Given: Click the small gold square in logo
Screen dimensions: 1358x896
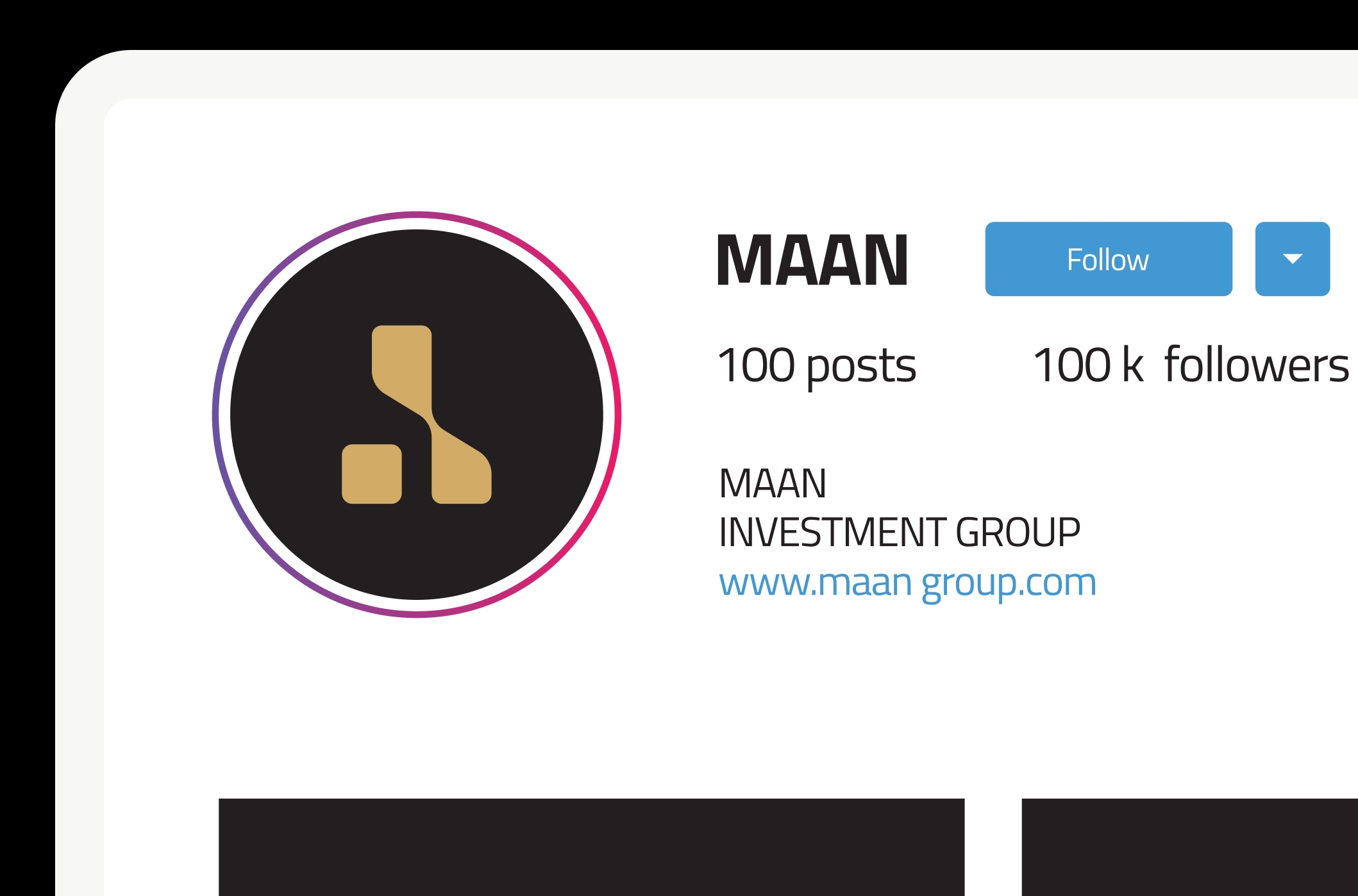Looking at the screenshot, I should pos(372,474).
